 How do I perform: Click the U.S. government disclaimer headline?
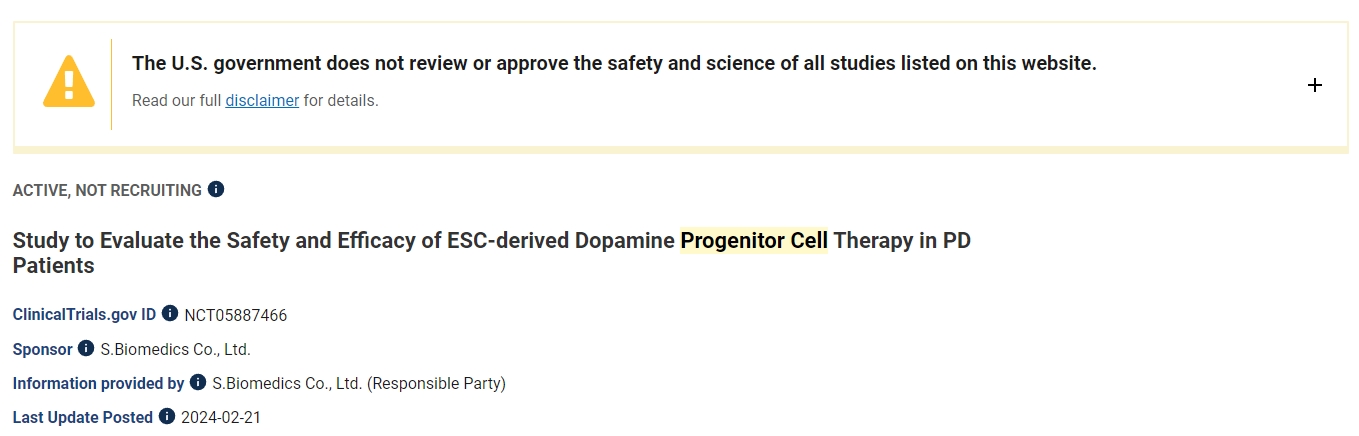(614, 63)
